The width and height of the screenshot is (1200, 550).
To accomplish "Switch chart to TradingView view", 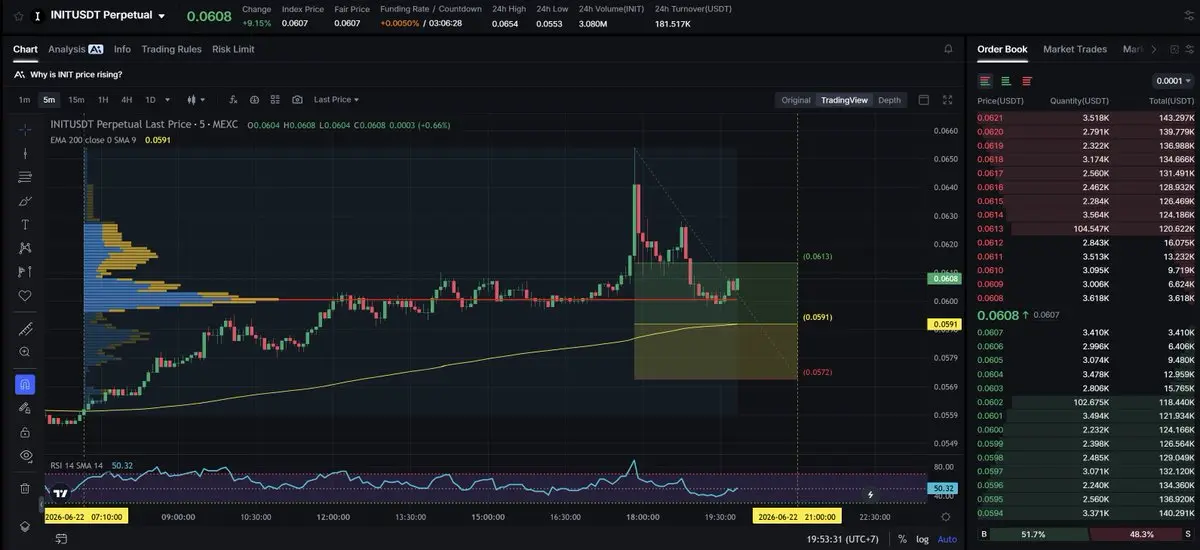I will pyautogui.click(x=844, y=100).
